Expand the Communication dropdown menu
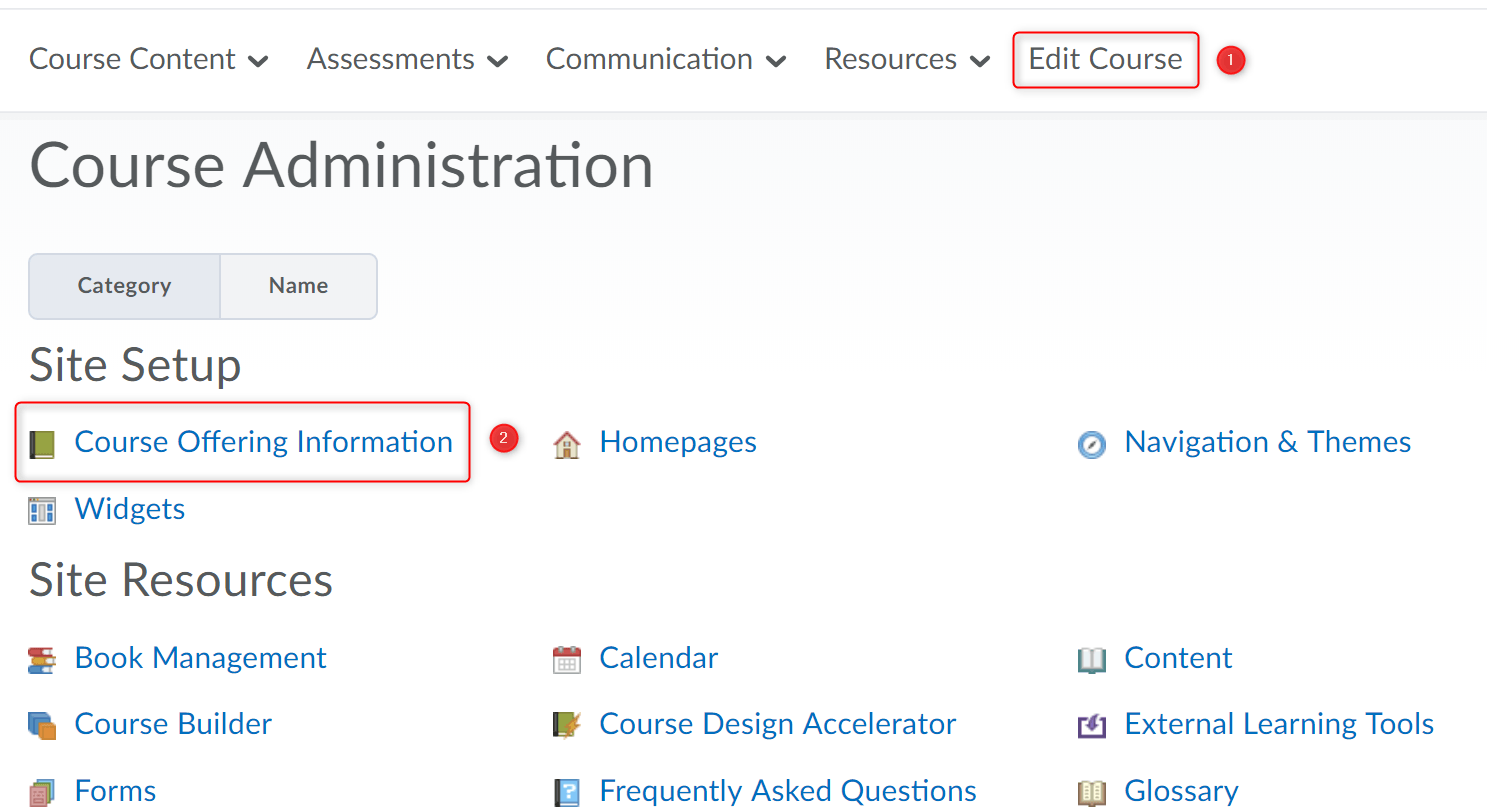Viewport: 1487px width, 811px height. [x=665, y=60]
